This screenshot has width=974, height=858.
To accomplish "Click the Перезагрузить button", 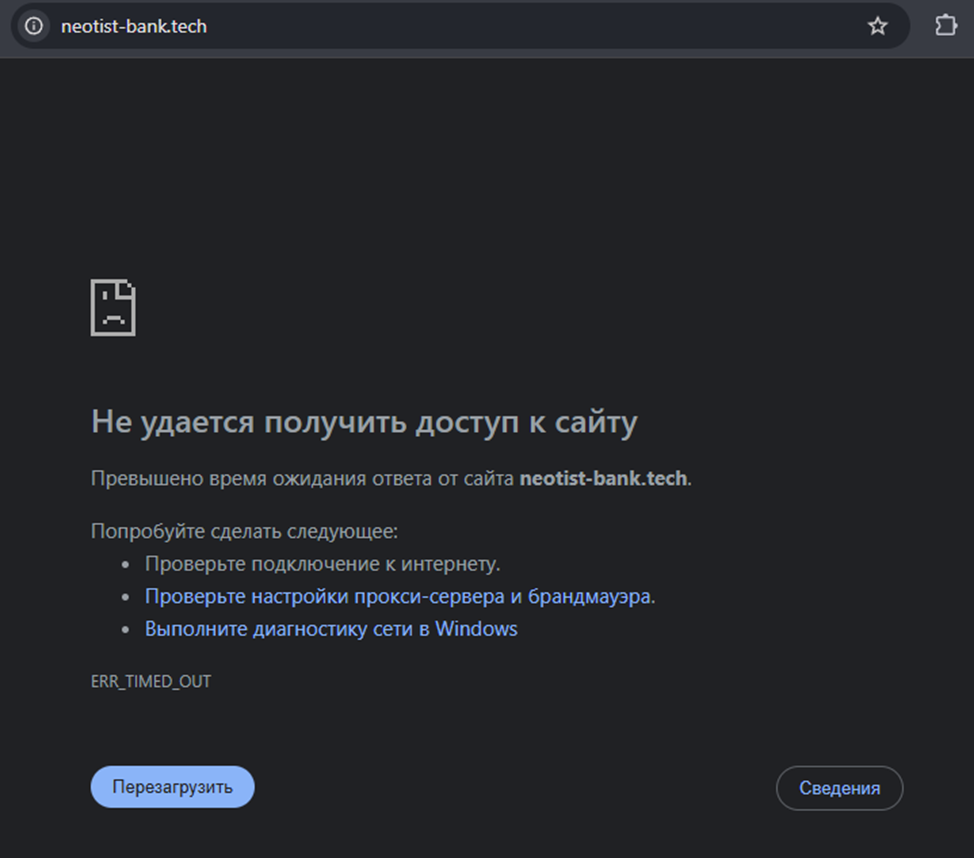I will (173, 787).
